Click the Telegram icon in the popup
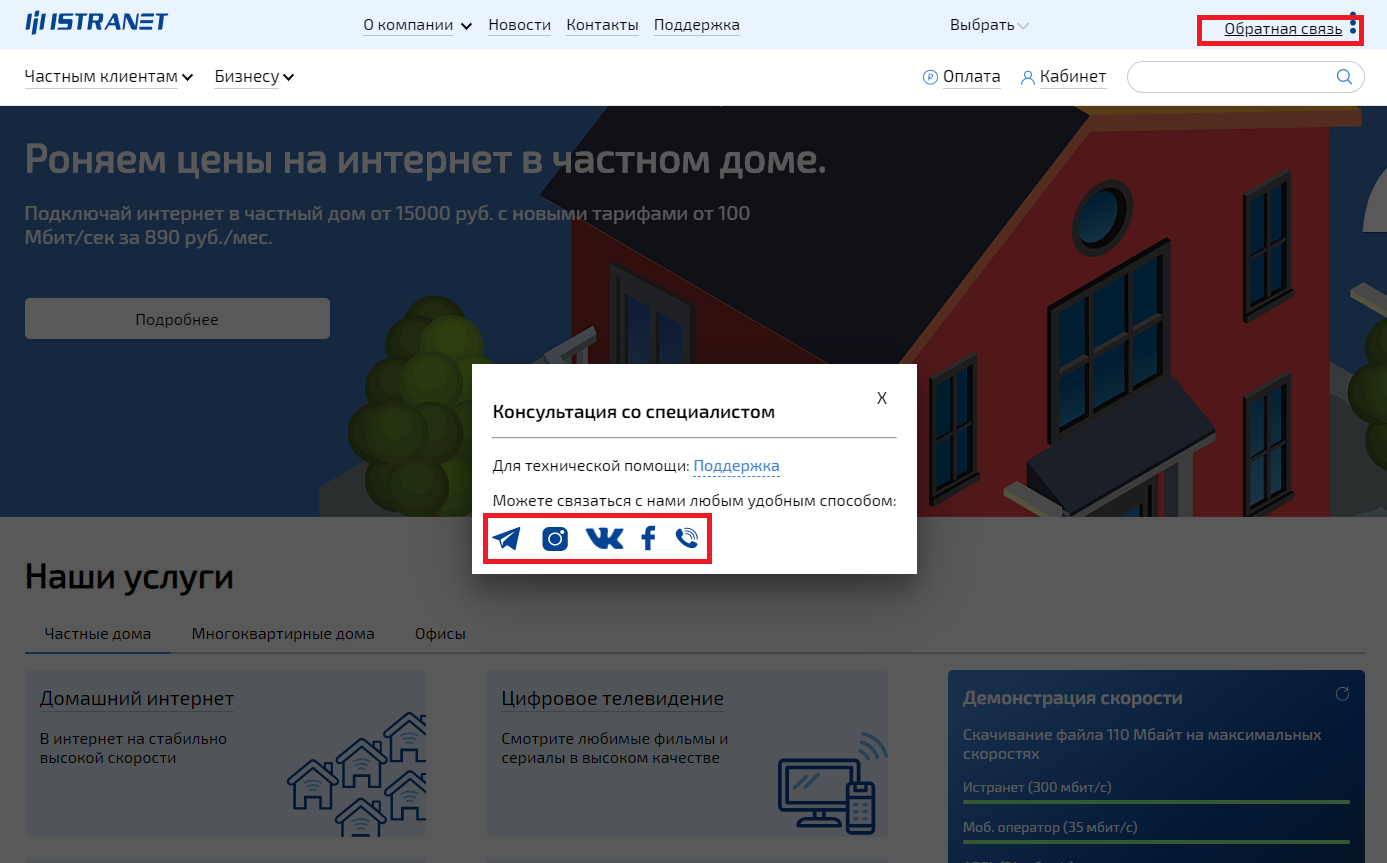 click(507, 539)
